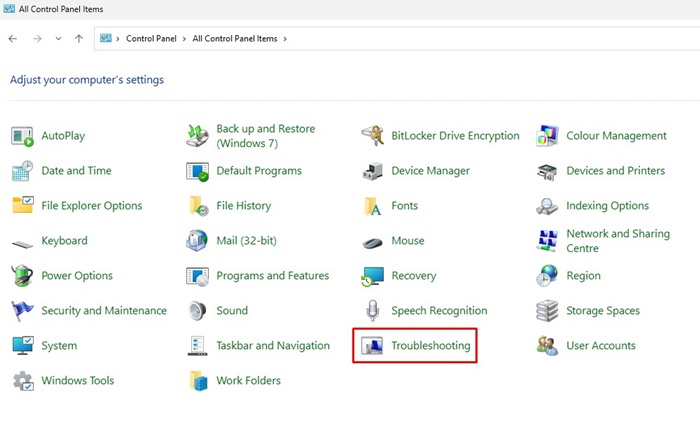This screenshot has height=431, width=700.
Task: Click the Windows Tools text link
Action: pos(78,381)
